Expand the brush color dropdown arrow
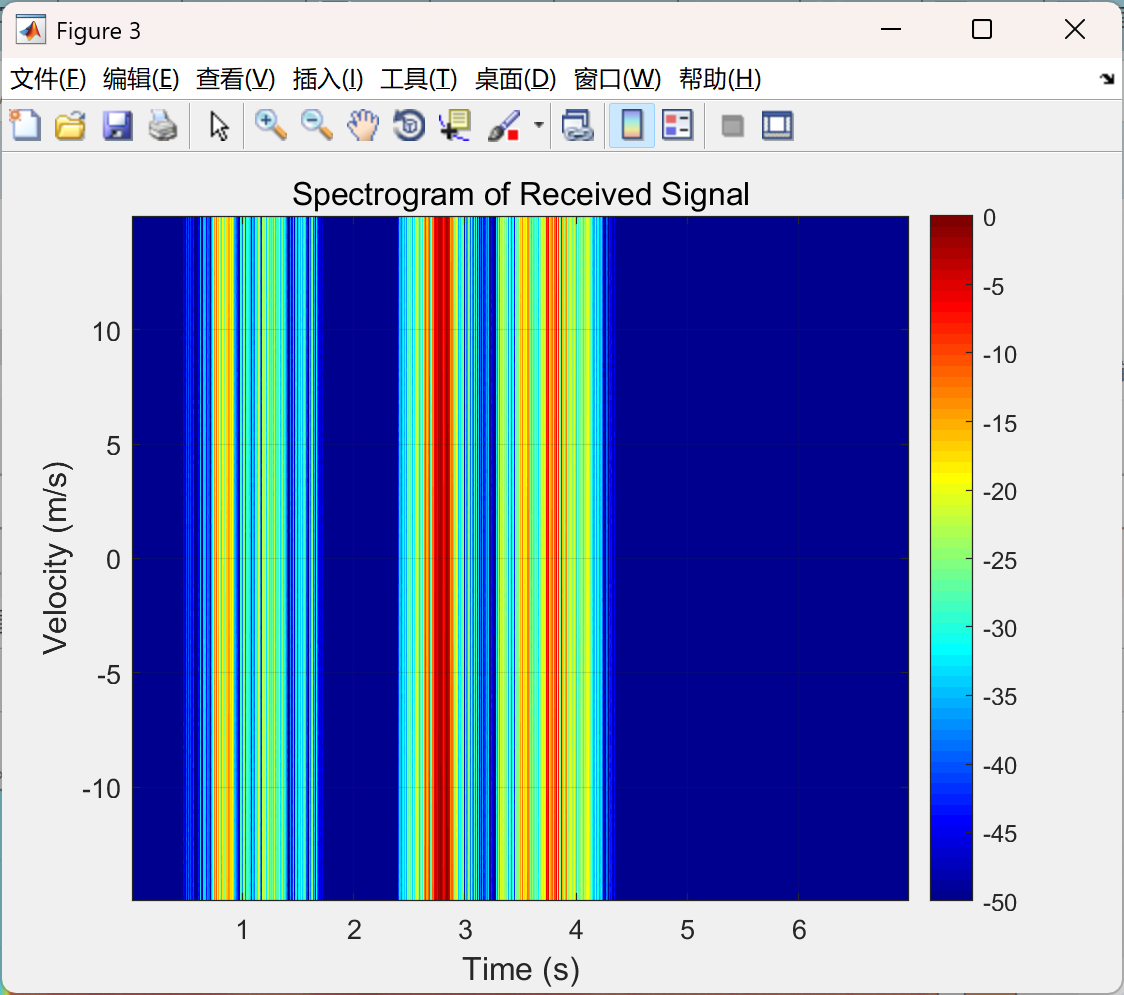The image size is (1124, 995). [x=539, y=125]
